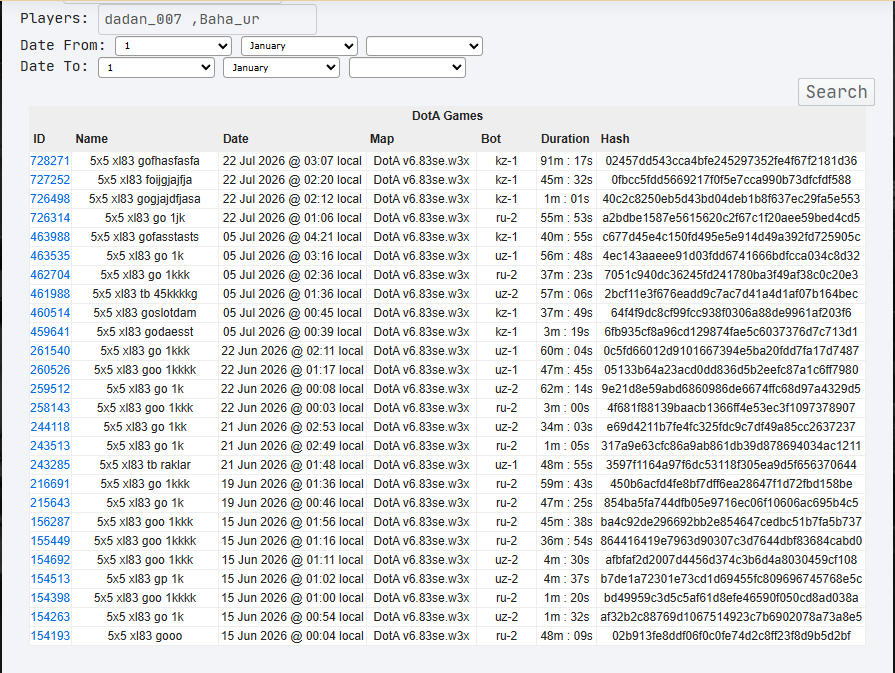The height and width of the screenshot is (673, 895).
Task: Open game ID 154513
Action: click(50, 579)
